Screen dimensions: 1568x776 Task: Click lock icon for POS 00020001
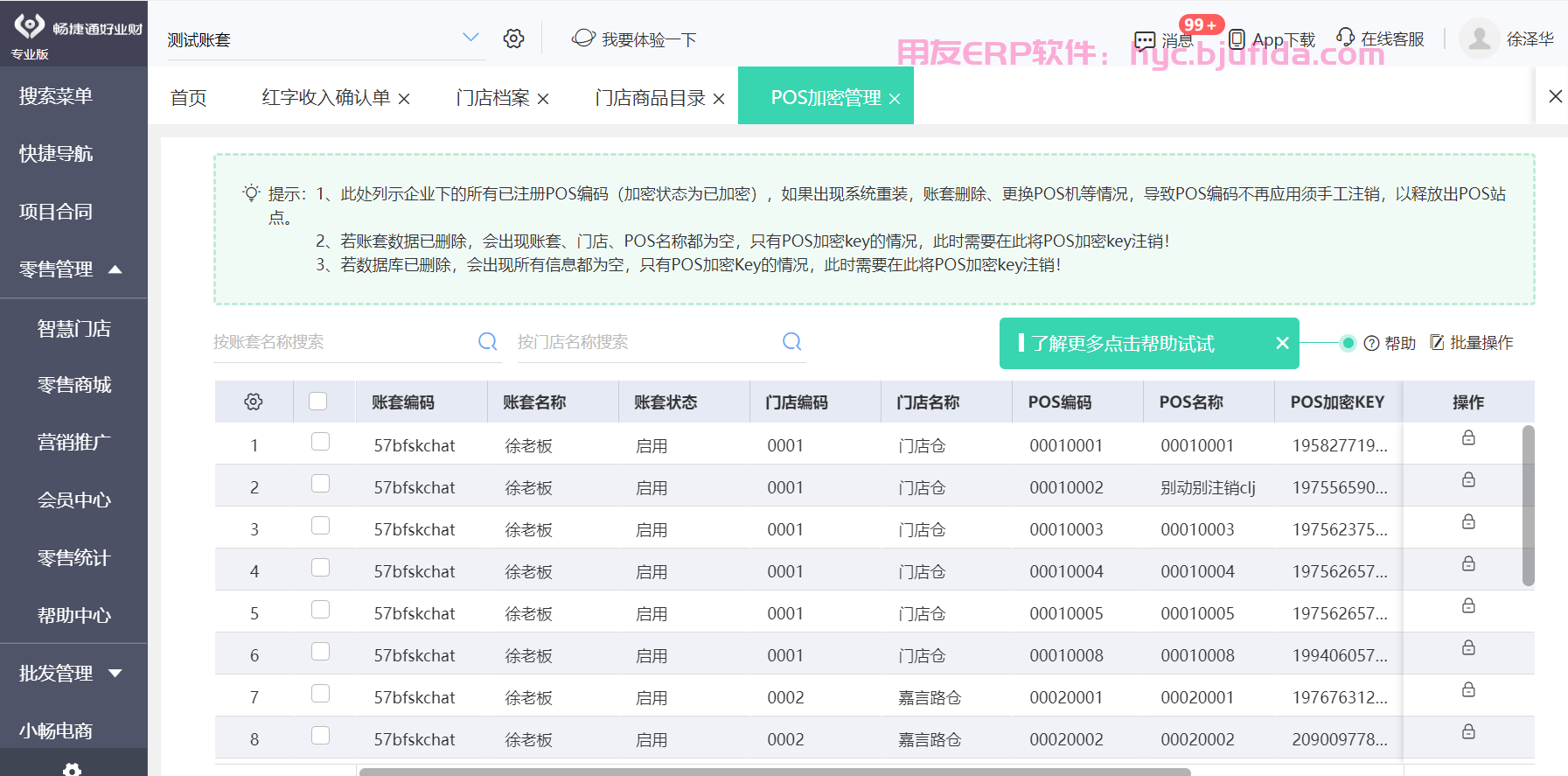tap(1468, 689)
